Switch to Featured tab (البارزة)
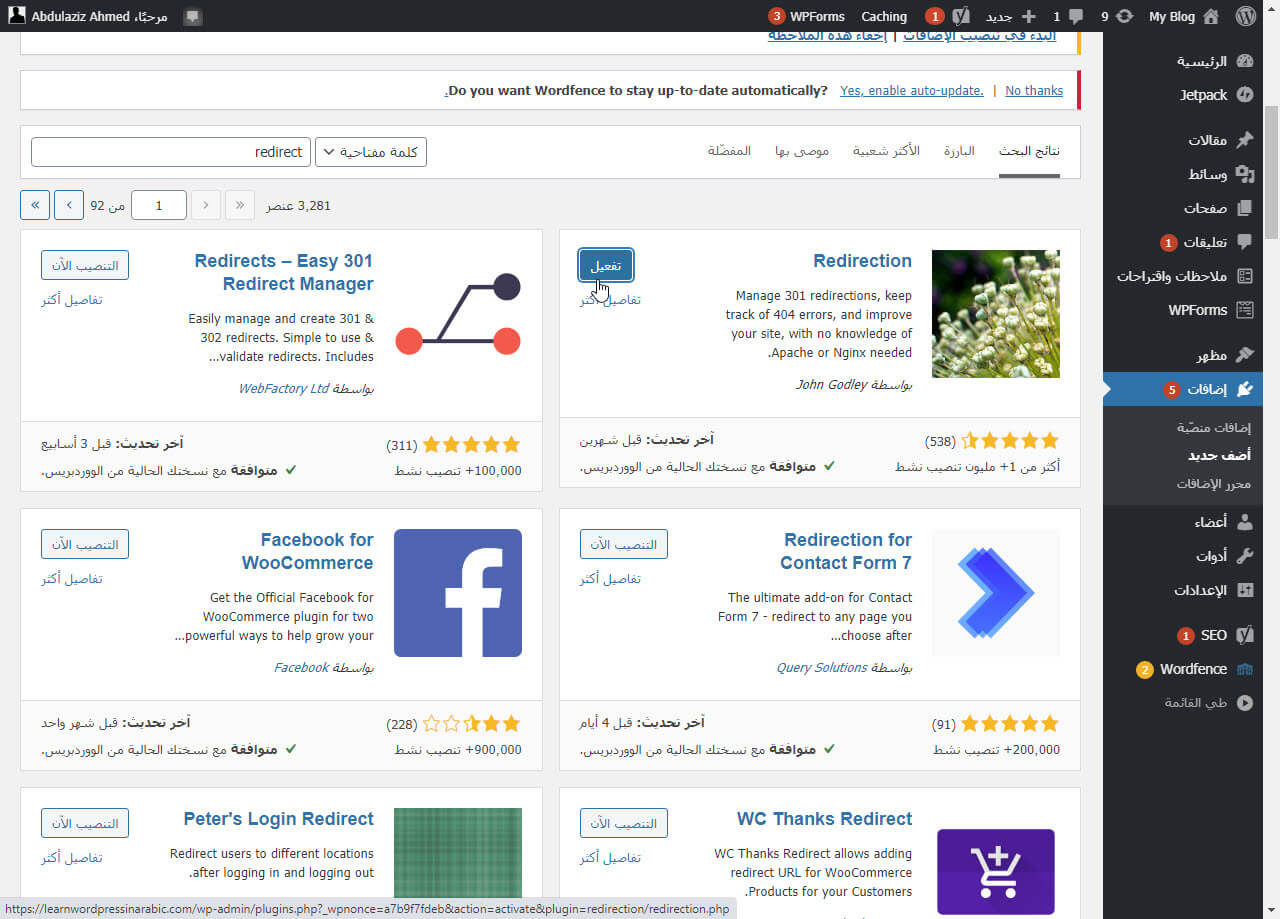This screenshot has width=1280, height=919. coord(959,151)
